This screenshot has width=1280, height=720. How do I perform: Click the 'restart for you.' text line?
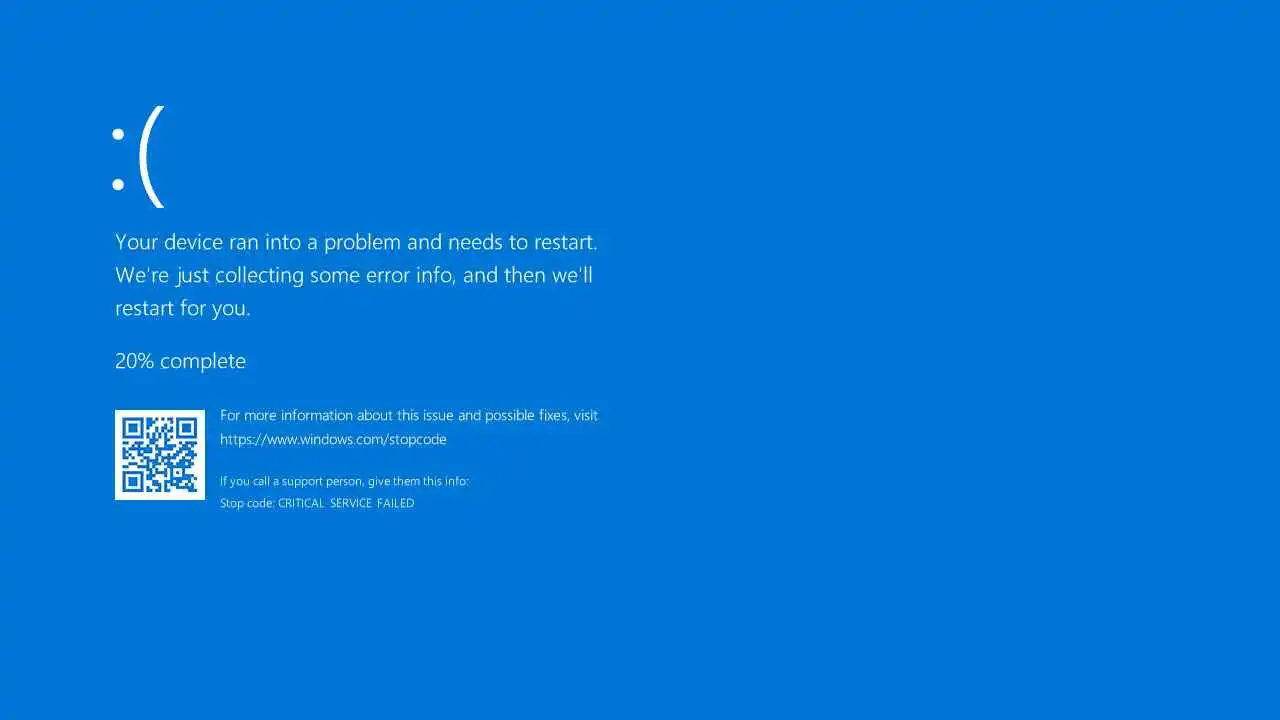pos(183,308)
